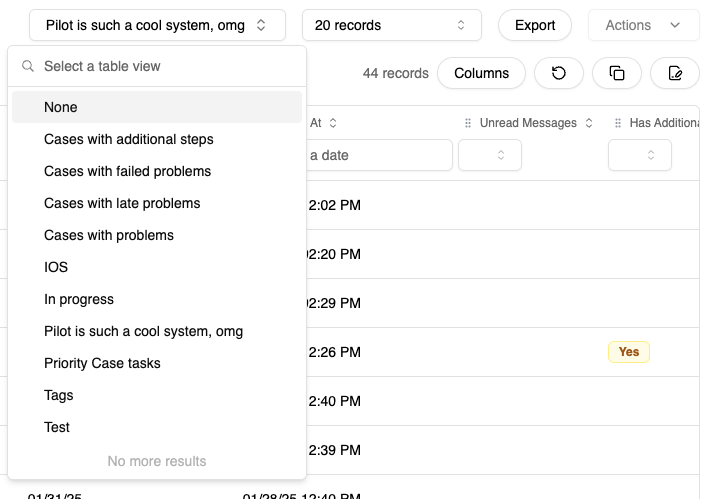Viewport: 712px width, 499px height.
Task: Click the reset/refresh table icon button
Action: 559,73
